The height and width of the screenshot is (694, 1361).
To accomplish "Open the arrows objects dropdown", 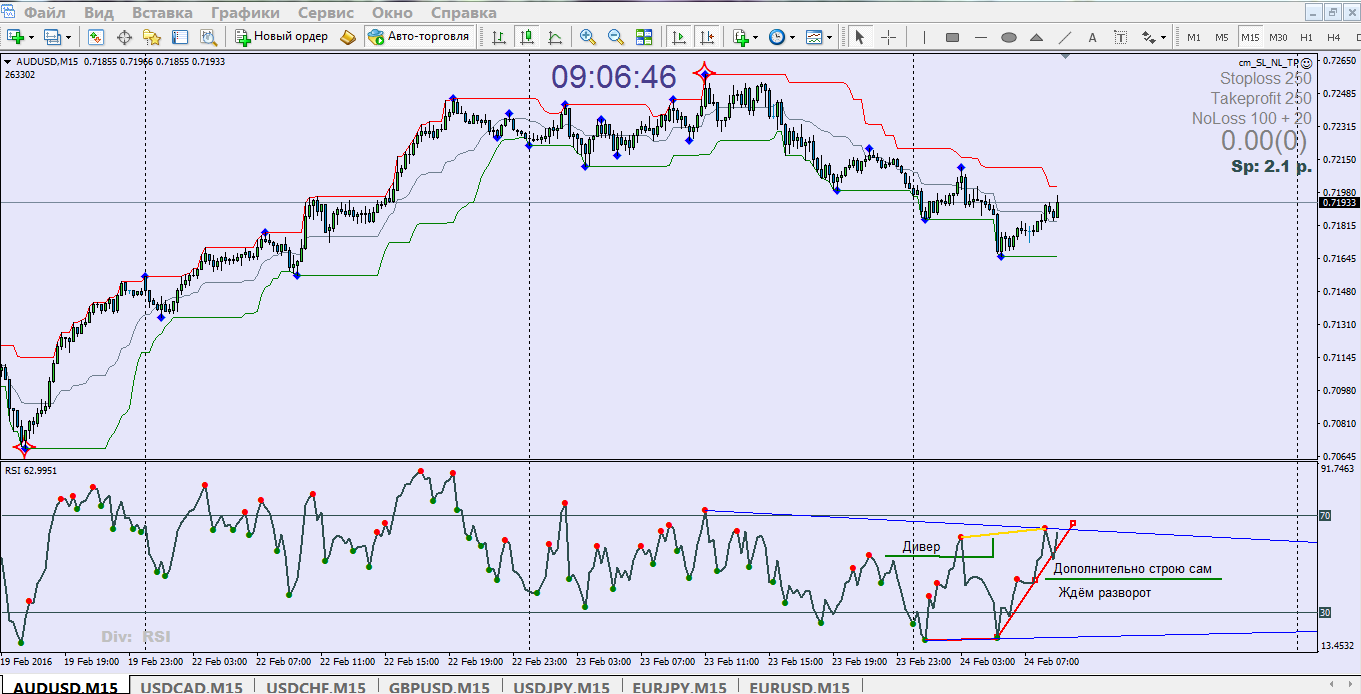I will 1164,37.
